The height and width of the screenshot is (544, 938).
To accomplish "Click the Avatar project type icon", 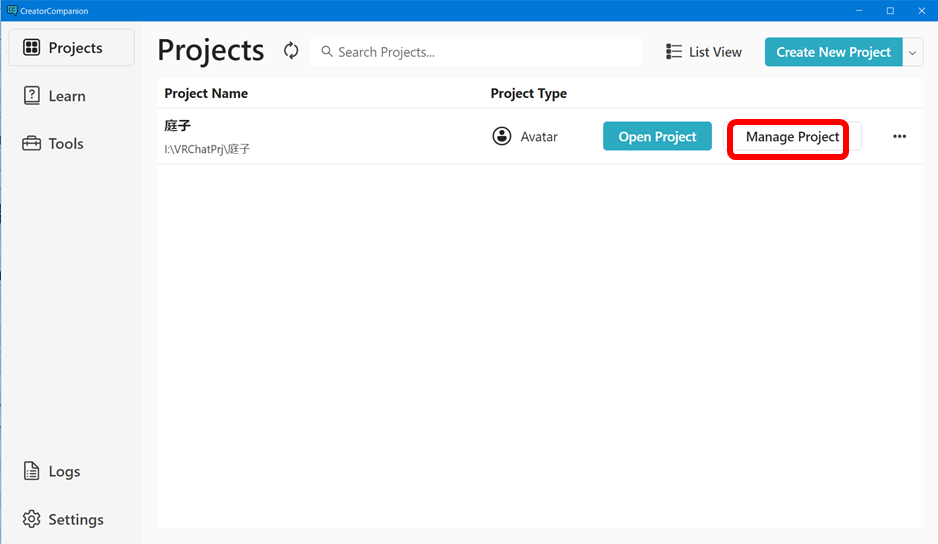I will tap(502, 137).
